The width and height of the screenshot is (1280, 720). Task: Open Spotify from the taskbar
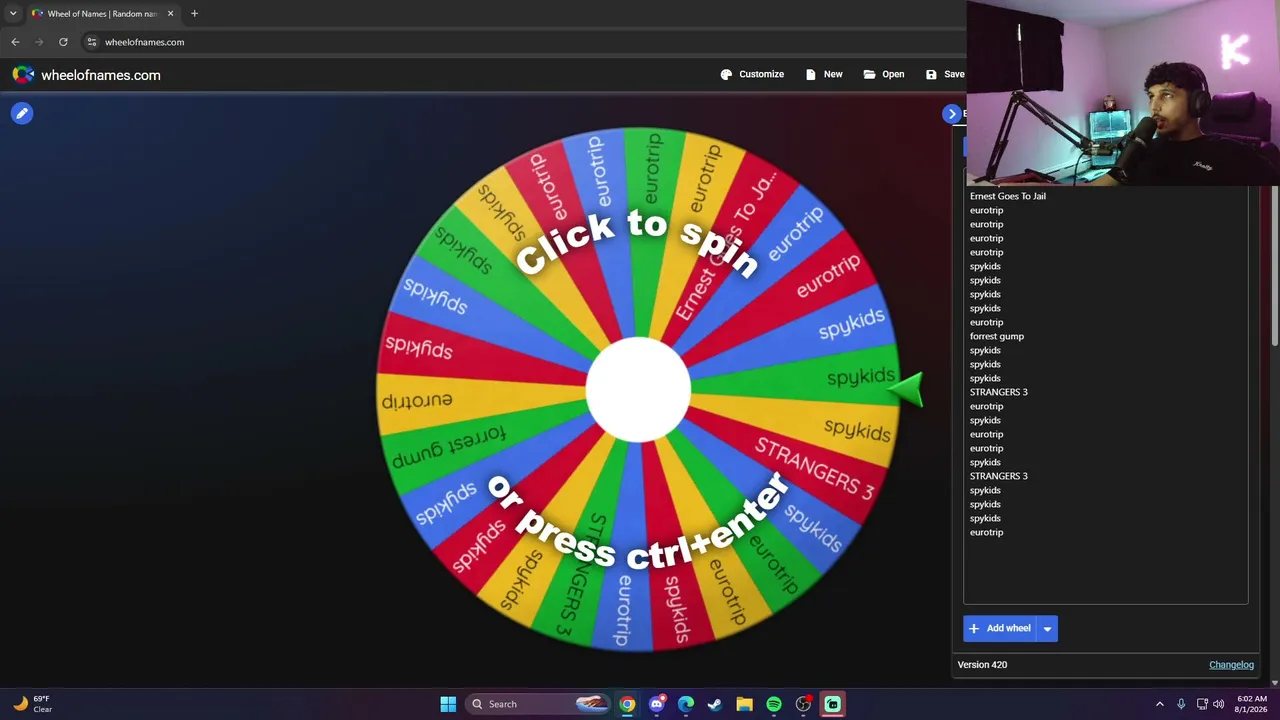click(774, 704)
